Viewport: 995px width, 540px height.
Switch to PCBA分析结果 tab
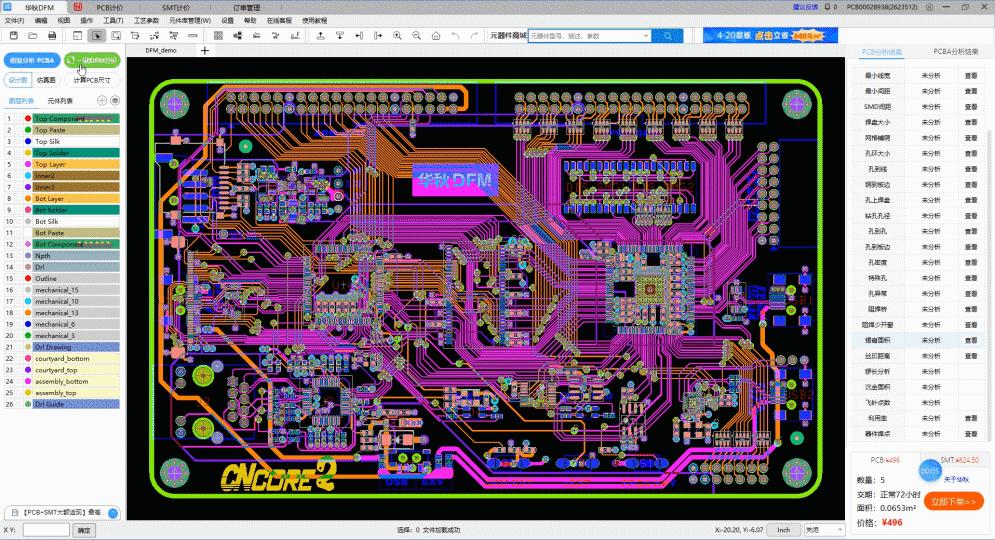pos(956,52)
